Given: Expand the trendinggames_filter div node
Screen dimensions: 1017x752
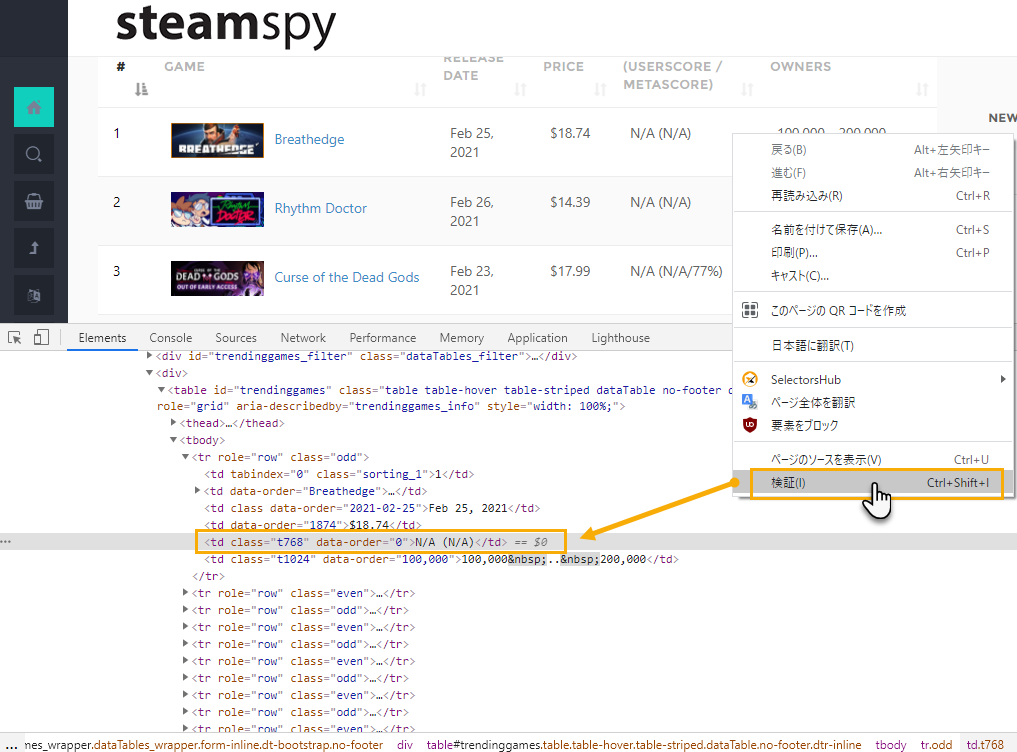Looking at the screenshot, I should click(150, 356).
